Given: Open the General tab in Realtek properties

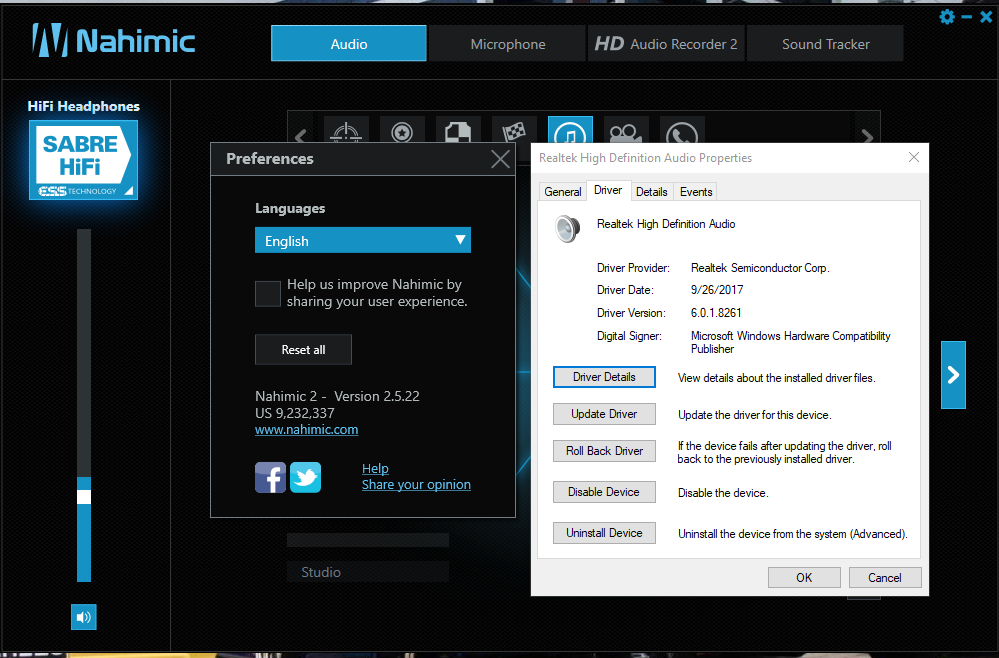Looking at the screenshot, I should point(563,192).
